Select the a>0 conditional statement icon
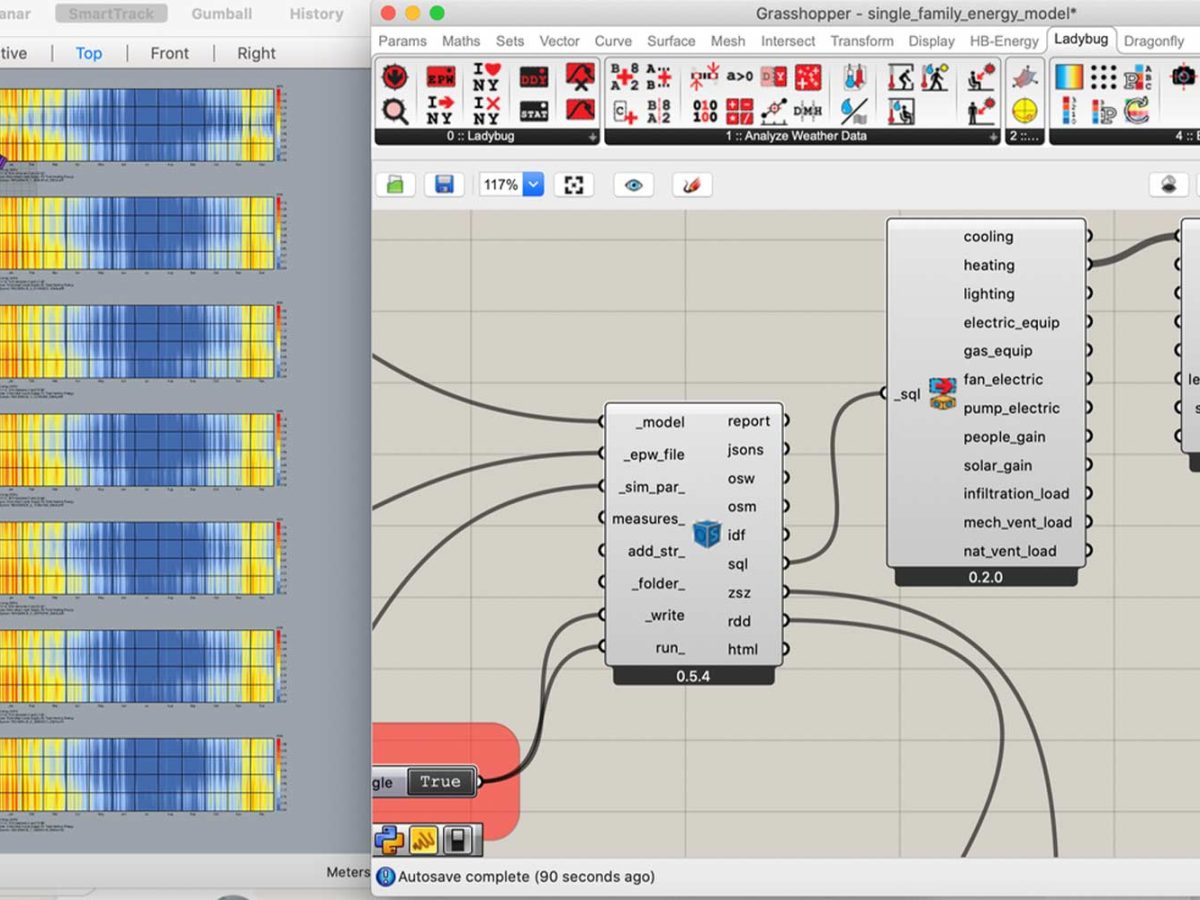Screen dimensions: 1200x900 tap(740, 76)
